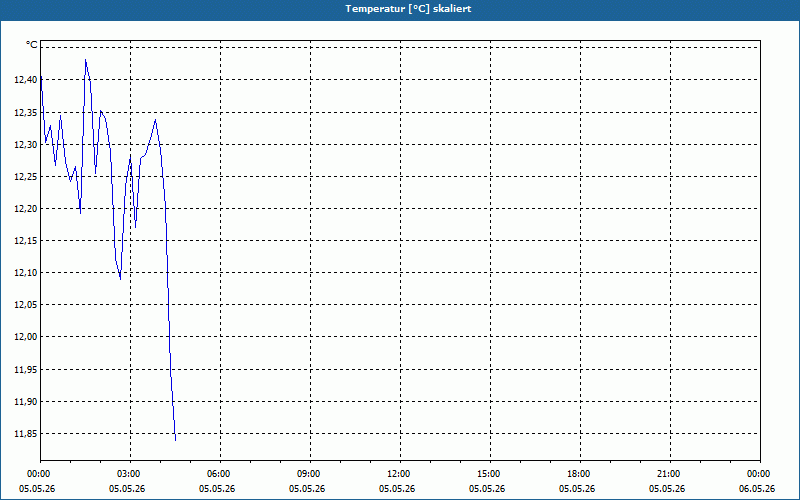800x500 pixels.
Task: Select the 12,10 y-axis value
Action: point(26,273)
